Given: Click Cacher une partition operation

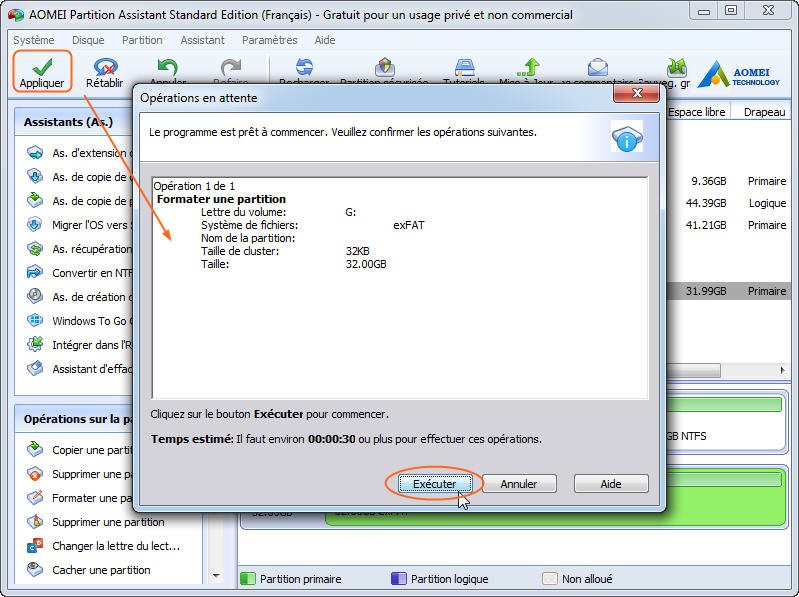Looking at the screenshot, I should coord(89,570).
